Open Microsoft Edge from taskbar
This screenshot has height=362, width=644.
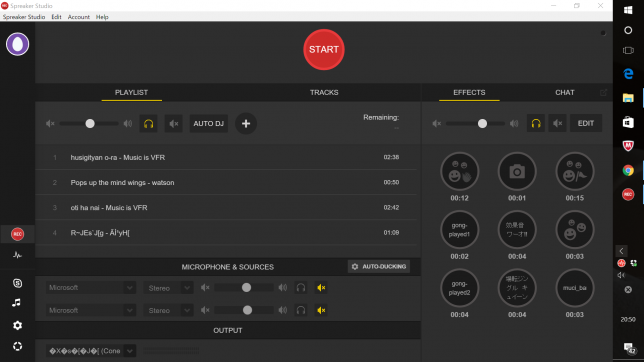pyautogui.click(x=628, y=74)
